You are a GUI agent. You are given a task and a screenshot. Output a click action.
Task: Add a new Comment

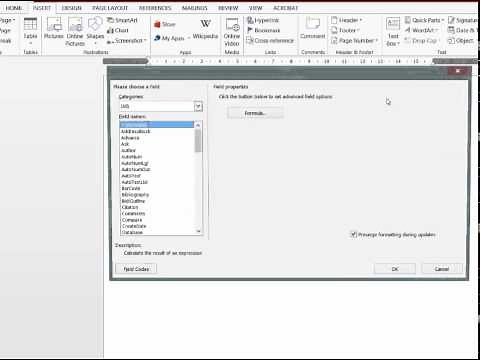312,28
